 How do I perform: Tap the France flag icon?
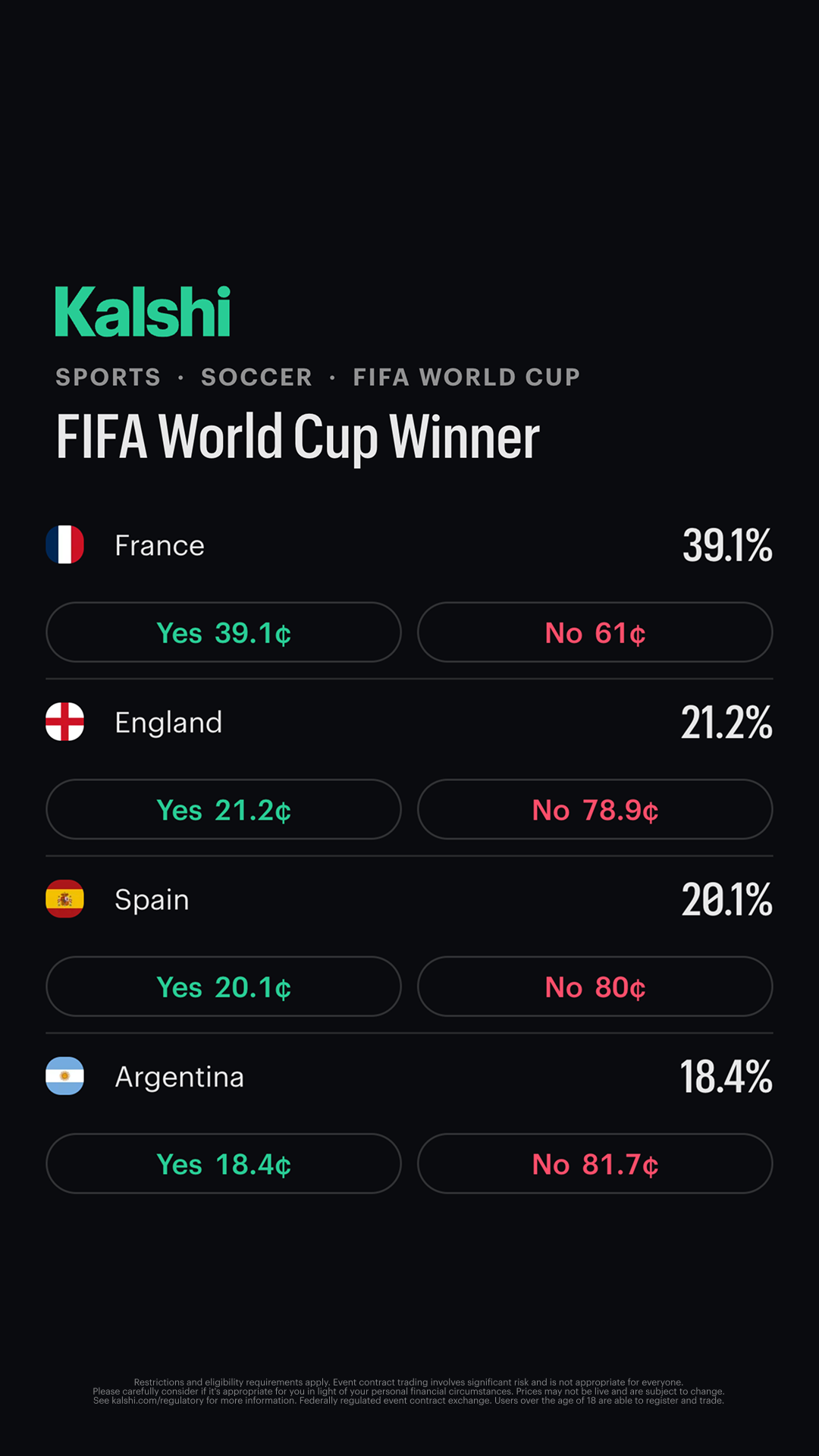pyautogui.click(x=64, y=544)
